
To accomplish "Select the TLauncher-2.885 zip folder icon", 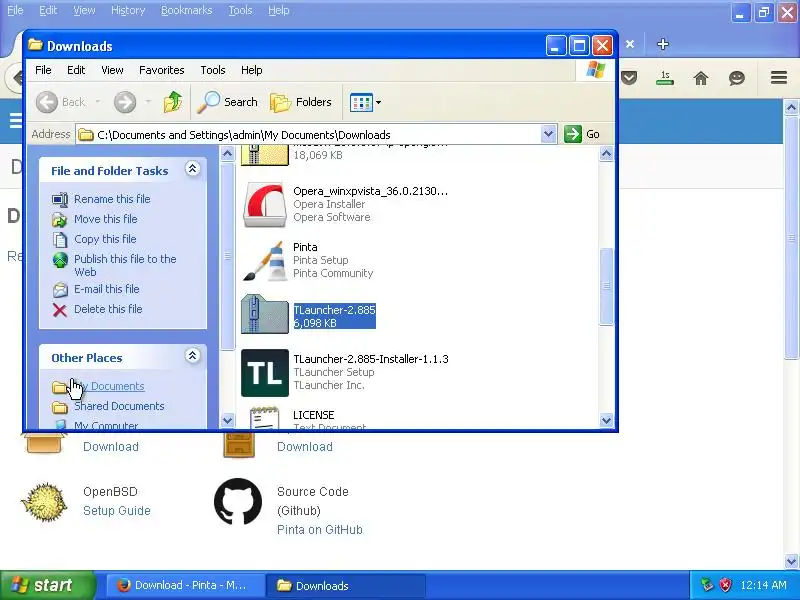I will pos(265,314).
